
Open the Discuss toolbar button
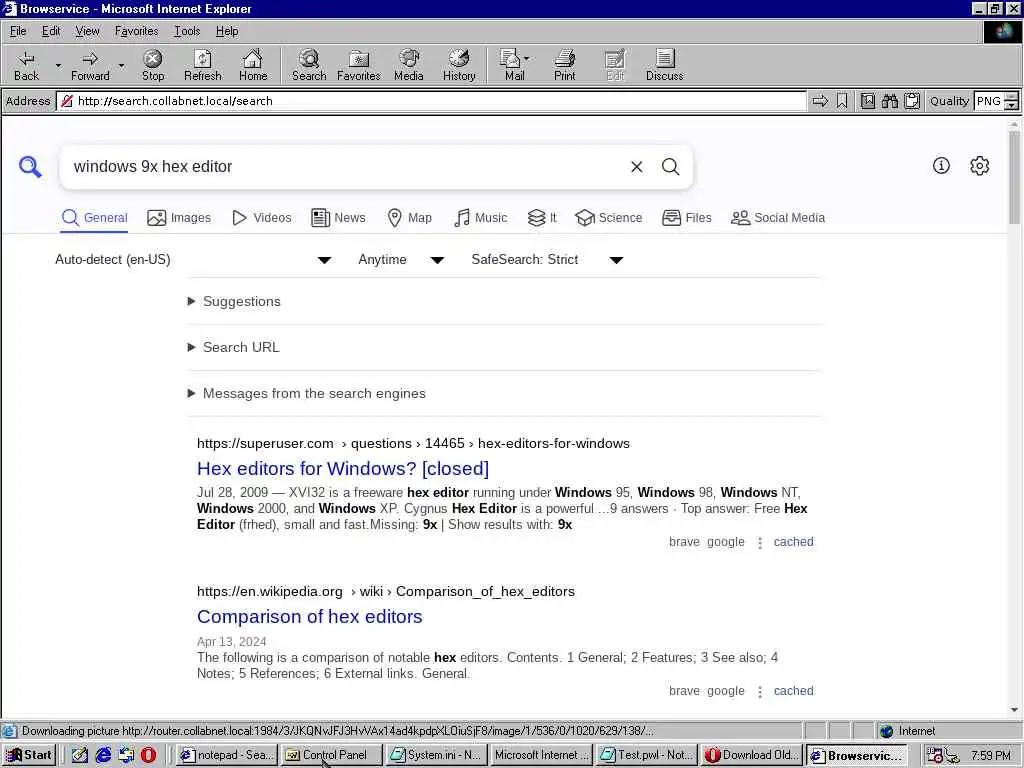click(x=664, y=65)
